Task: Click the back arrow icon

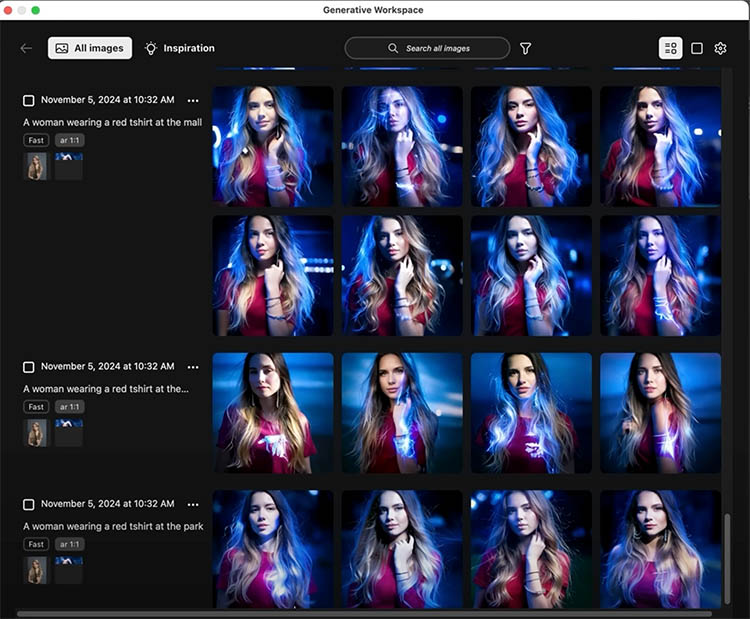Action: (26, 48)
